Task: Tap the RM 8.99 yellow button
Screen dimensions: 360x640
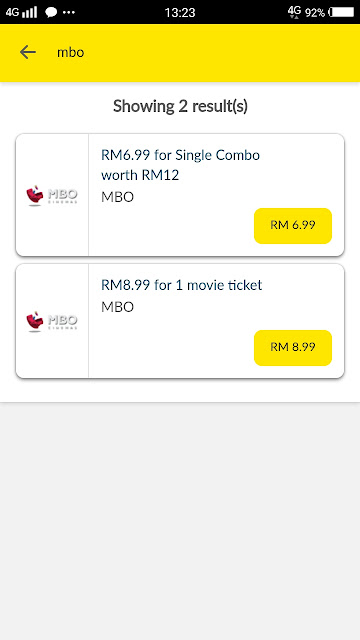Action: pos(293,348)
